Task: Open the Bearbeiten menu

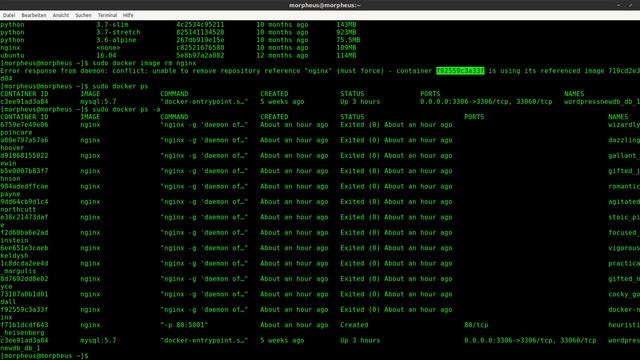Action: pyautogui.click(x=34, y=15)
